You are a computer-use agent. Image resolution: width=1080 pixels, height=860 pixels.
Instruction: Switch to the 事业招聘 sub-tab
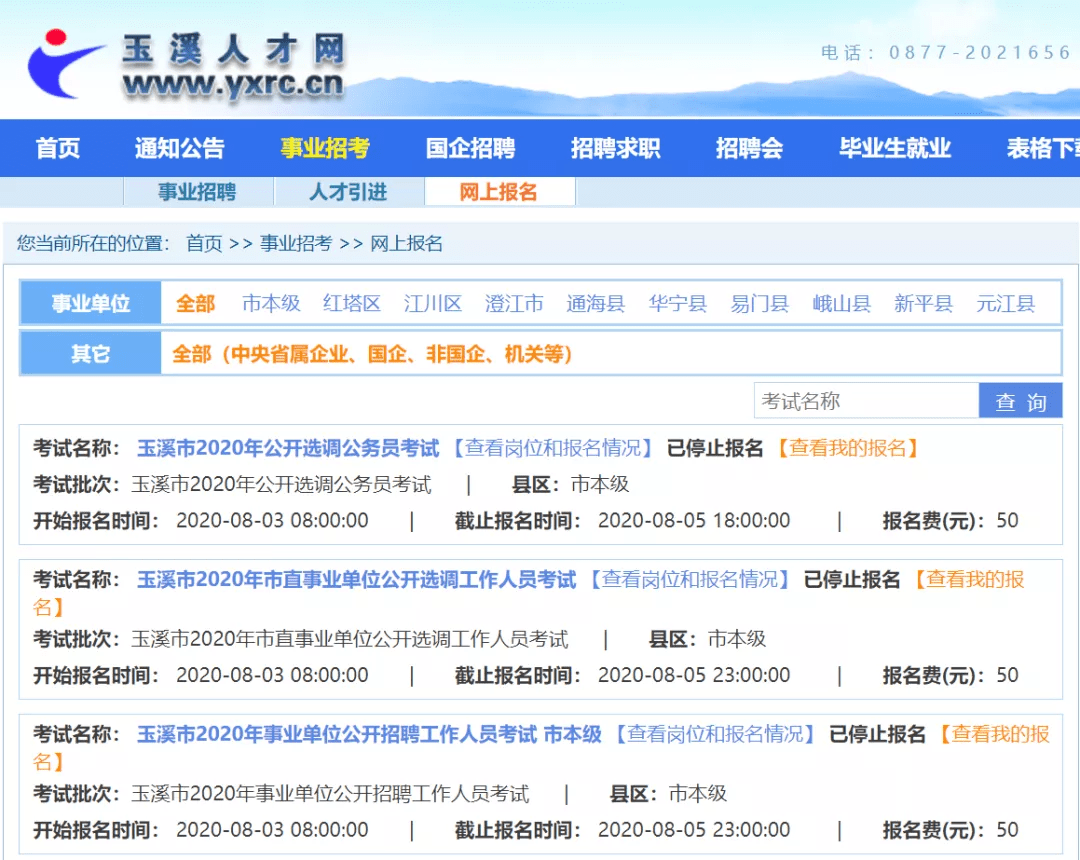(198, 191)
